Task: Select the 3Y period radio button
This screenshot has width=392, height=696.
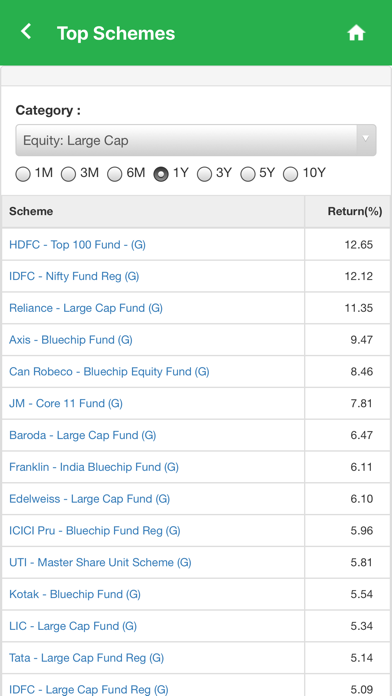Action: tap(204, 174)
